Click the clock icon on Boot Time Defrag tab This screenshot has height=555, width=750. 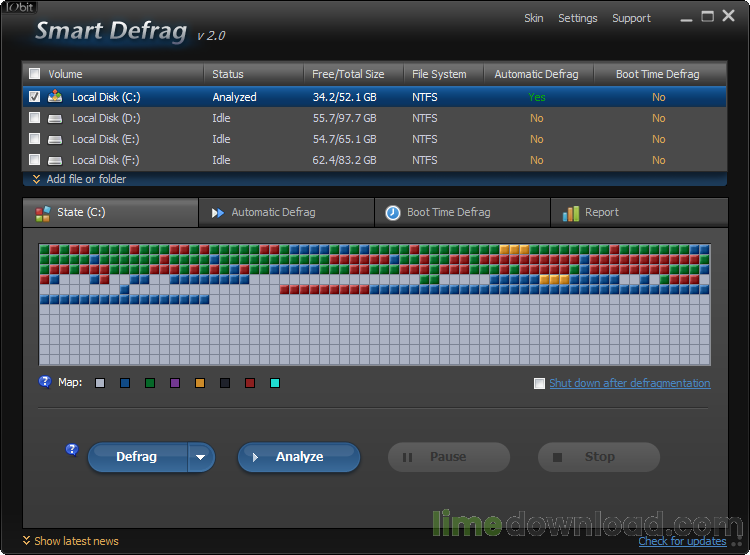pos(393,213)
